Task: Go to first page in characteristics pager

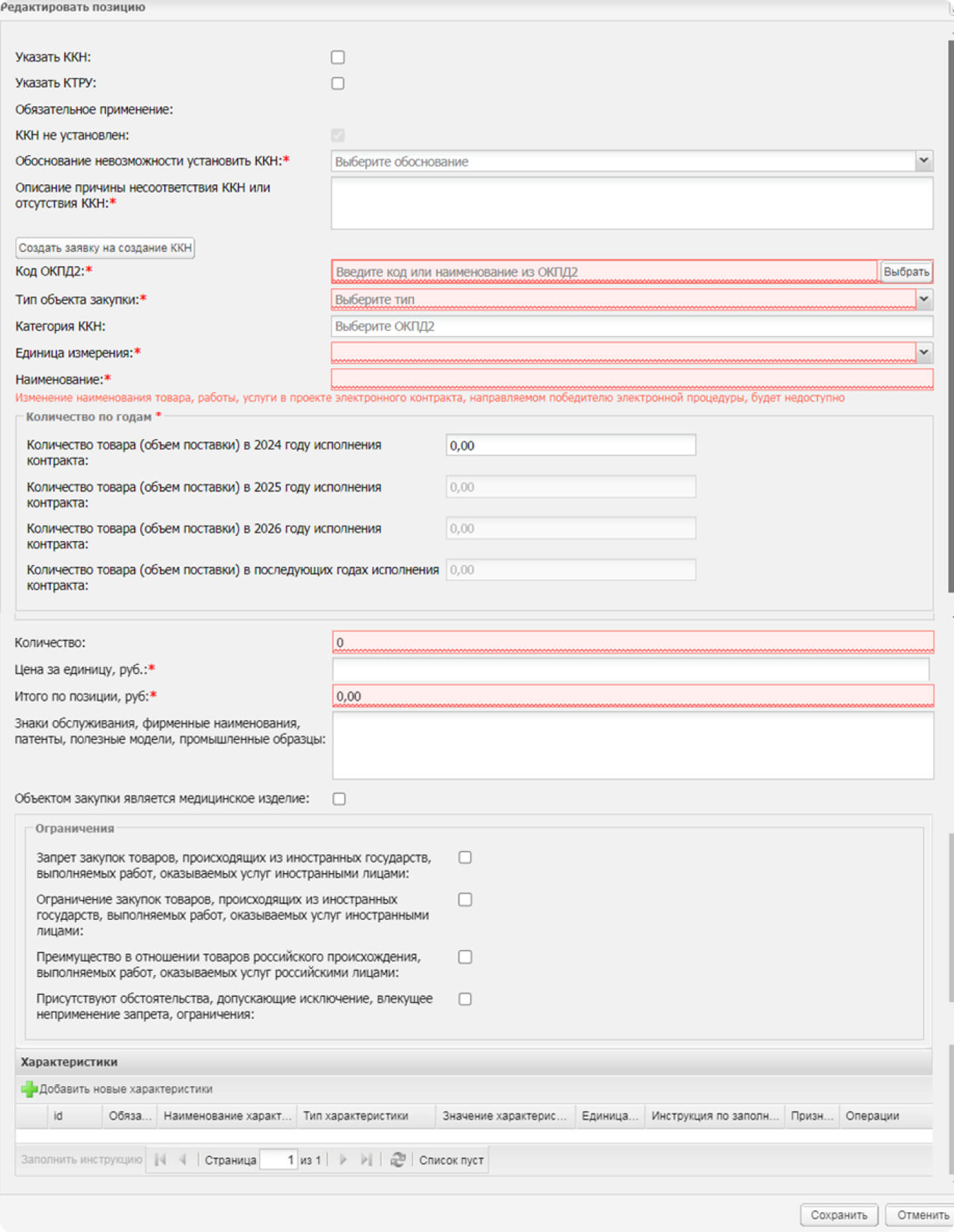Action: 160,1159
